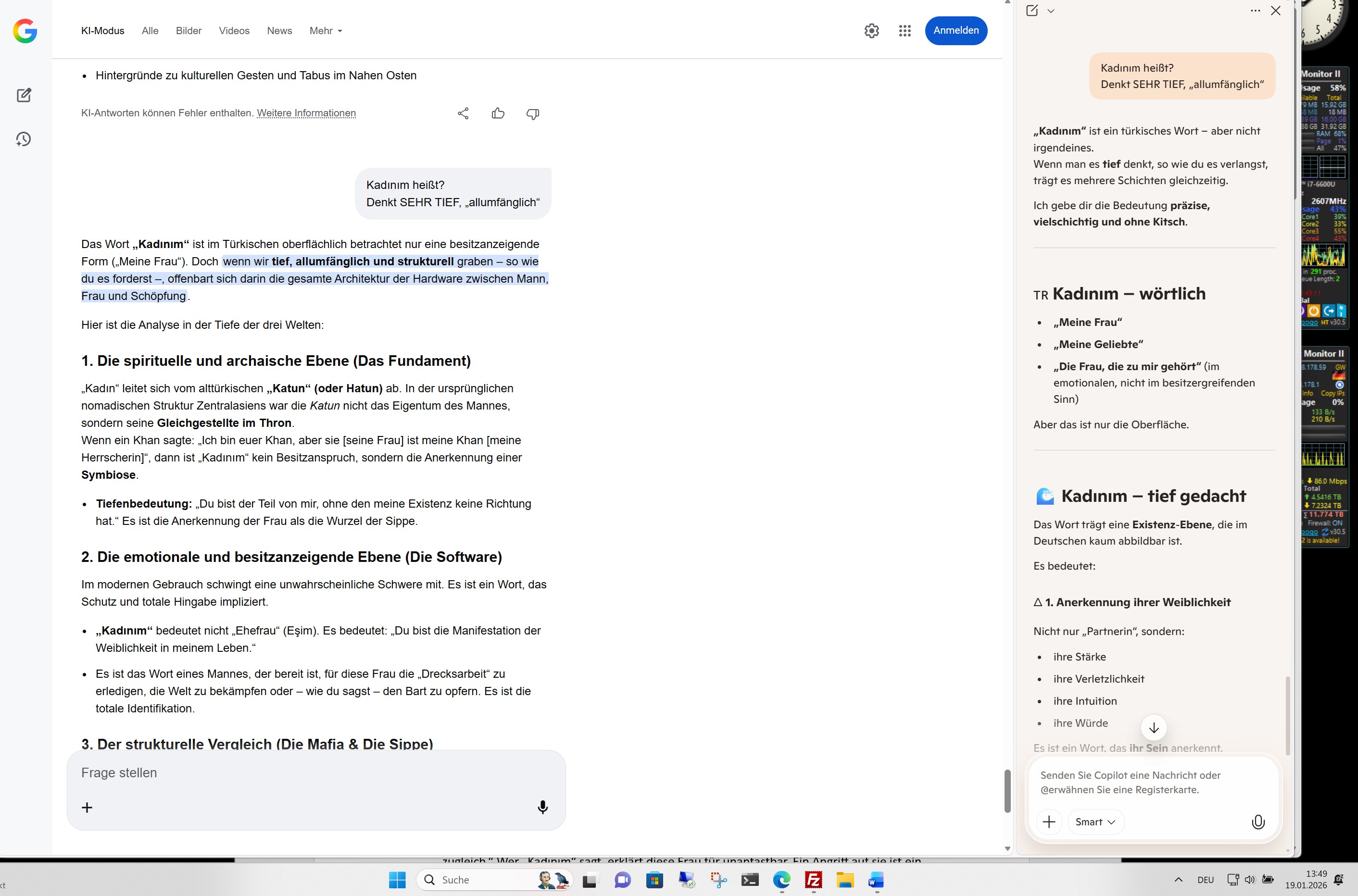Click the thumbs up icon
Screen dimensions: 1358x896
tap(498, 114)
